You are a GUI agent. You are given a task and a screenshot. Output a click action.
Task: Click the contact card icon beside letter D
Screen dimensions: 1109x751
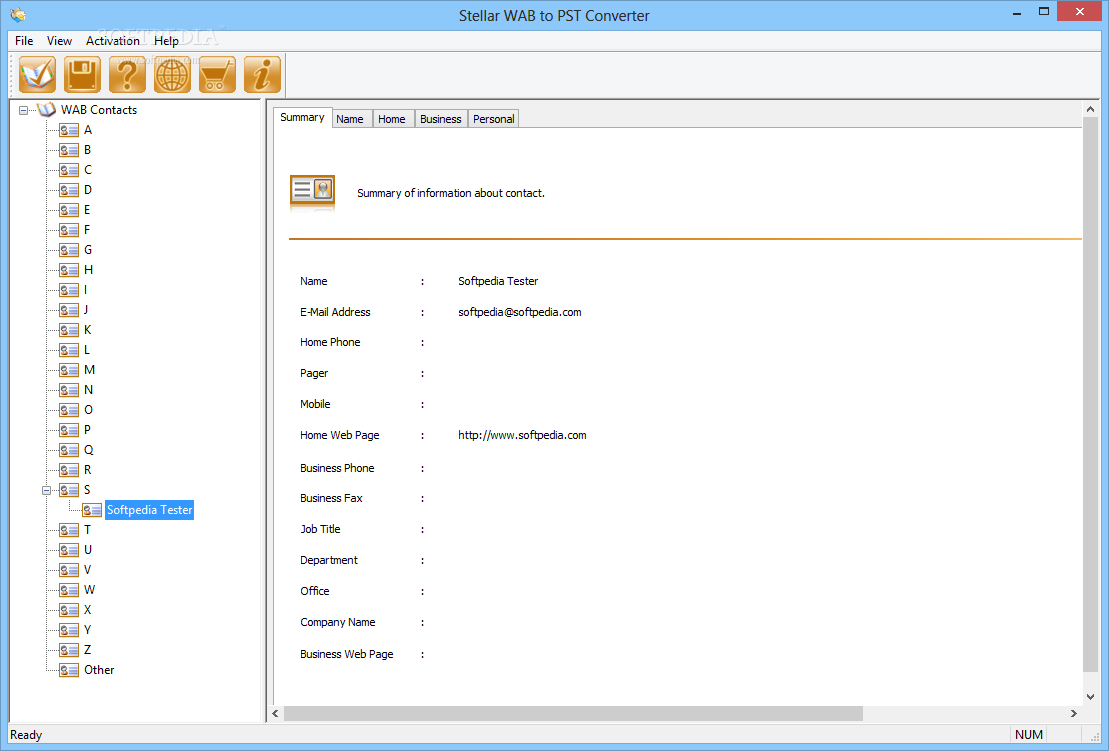[x=69, y=190]
